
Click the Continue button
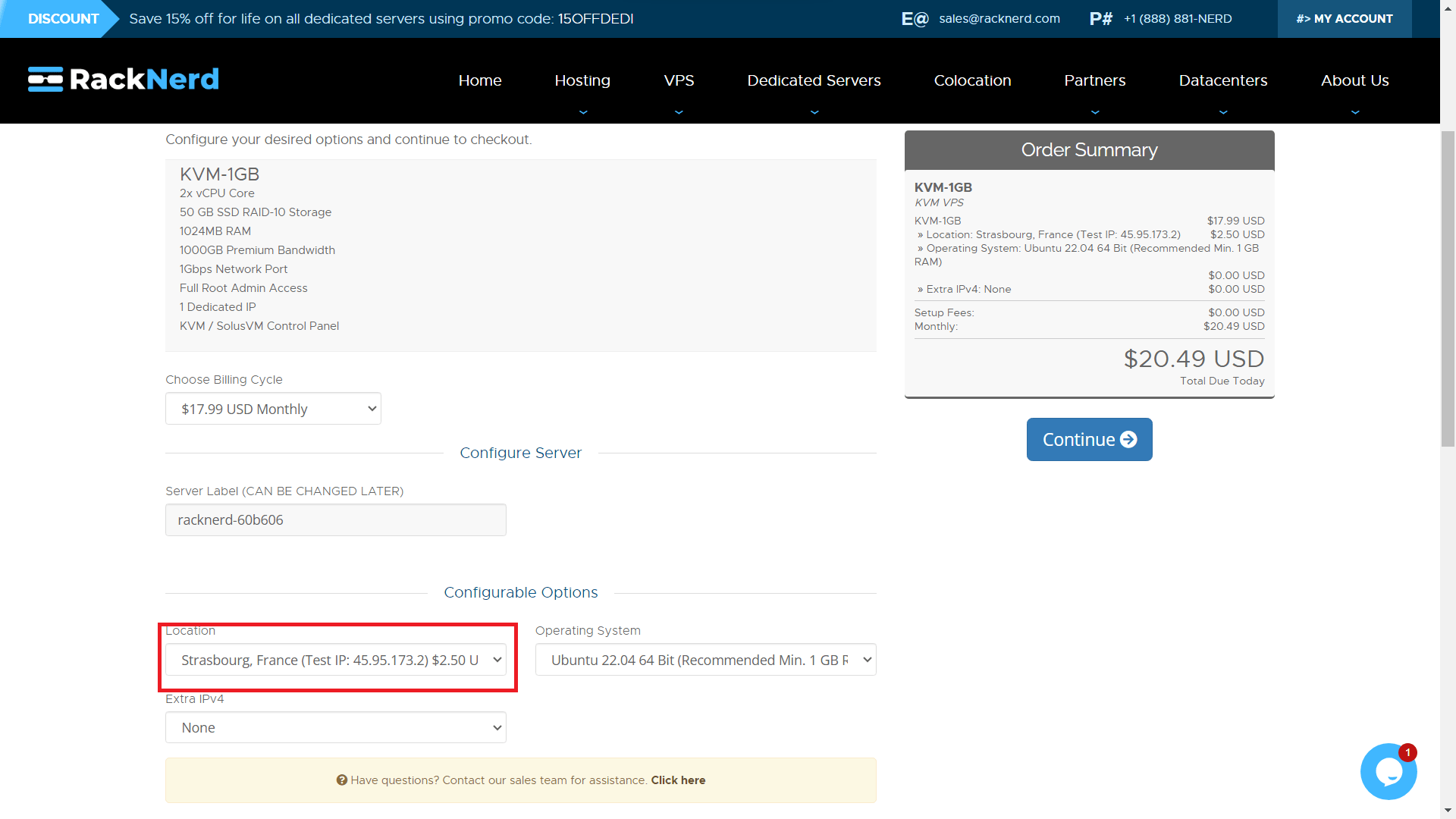click(1090, 439)
